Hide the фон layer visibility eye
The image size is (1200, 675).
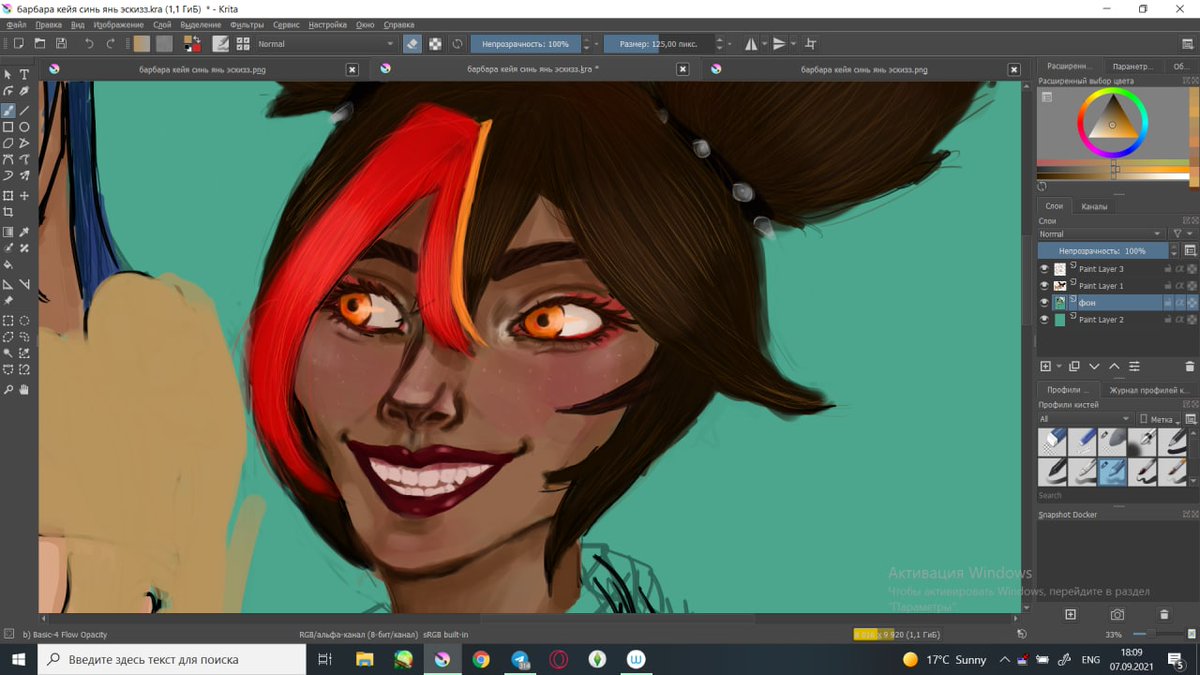point(1045,302)
